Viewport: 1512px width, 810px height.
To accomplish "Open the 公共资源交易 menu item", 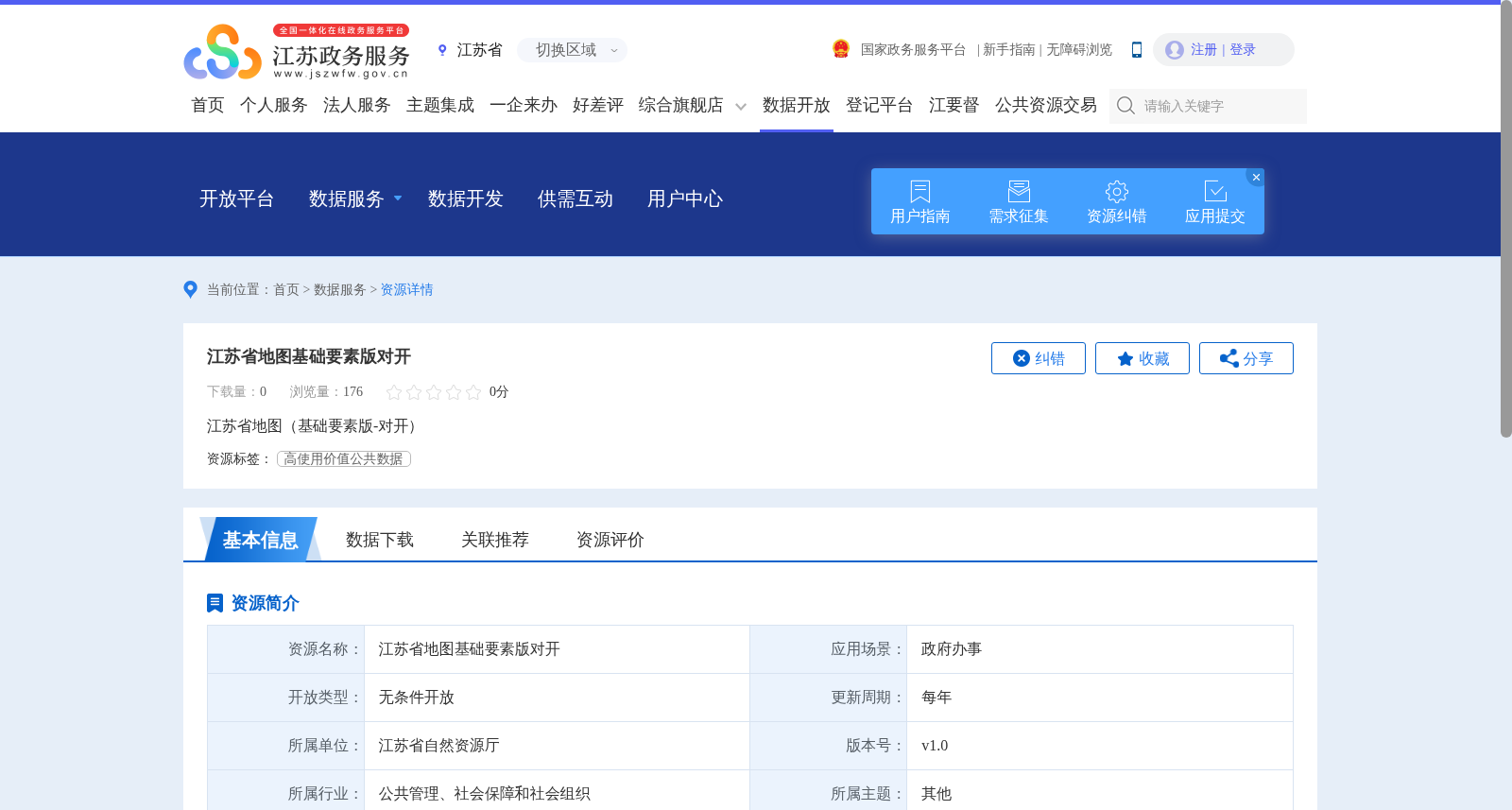I will point(1046,105).
